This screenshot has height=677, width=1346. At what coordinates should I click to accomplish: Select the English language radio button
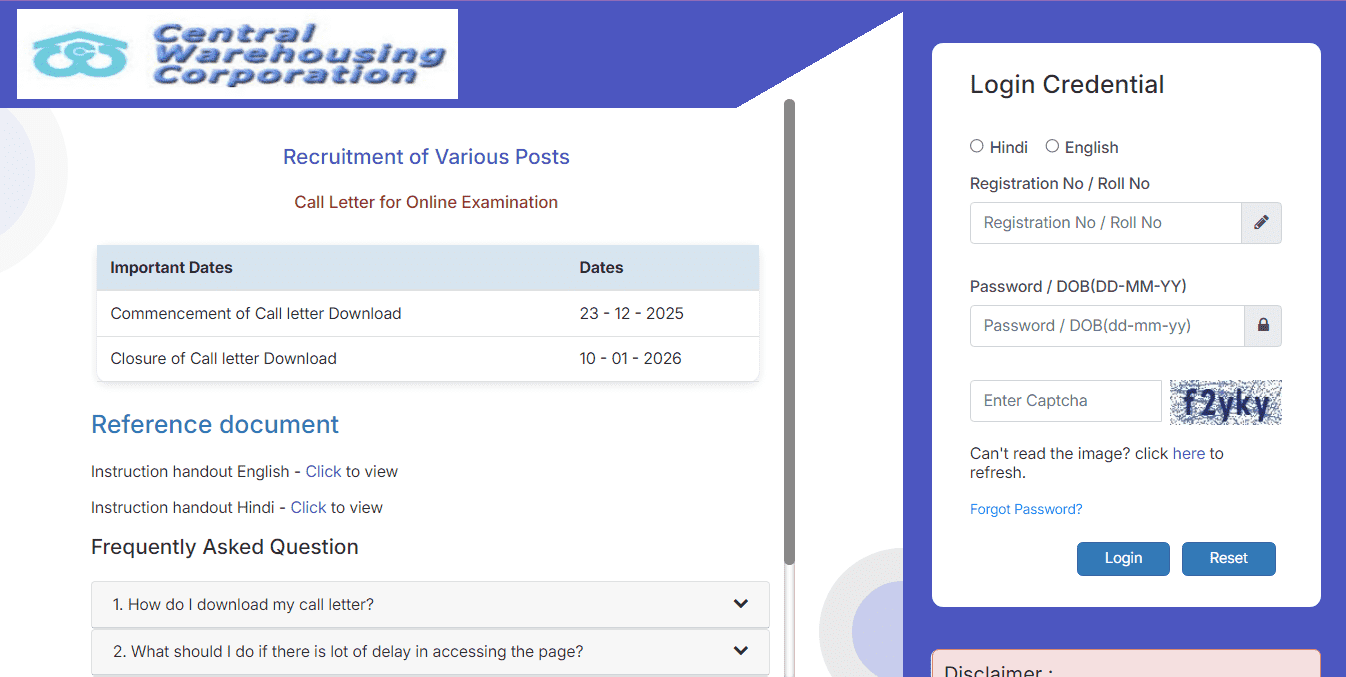point(1052,146)
